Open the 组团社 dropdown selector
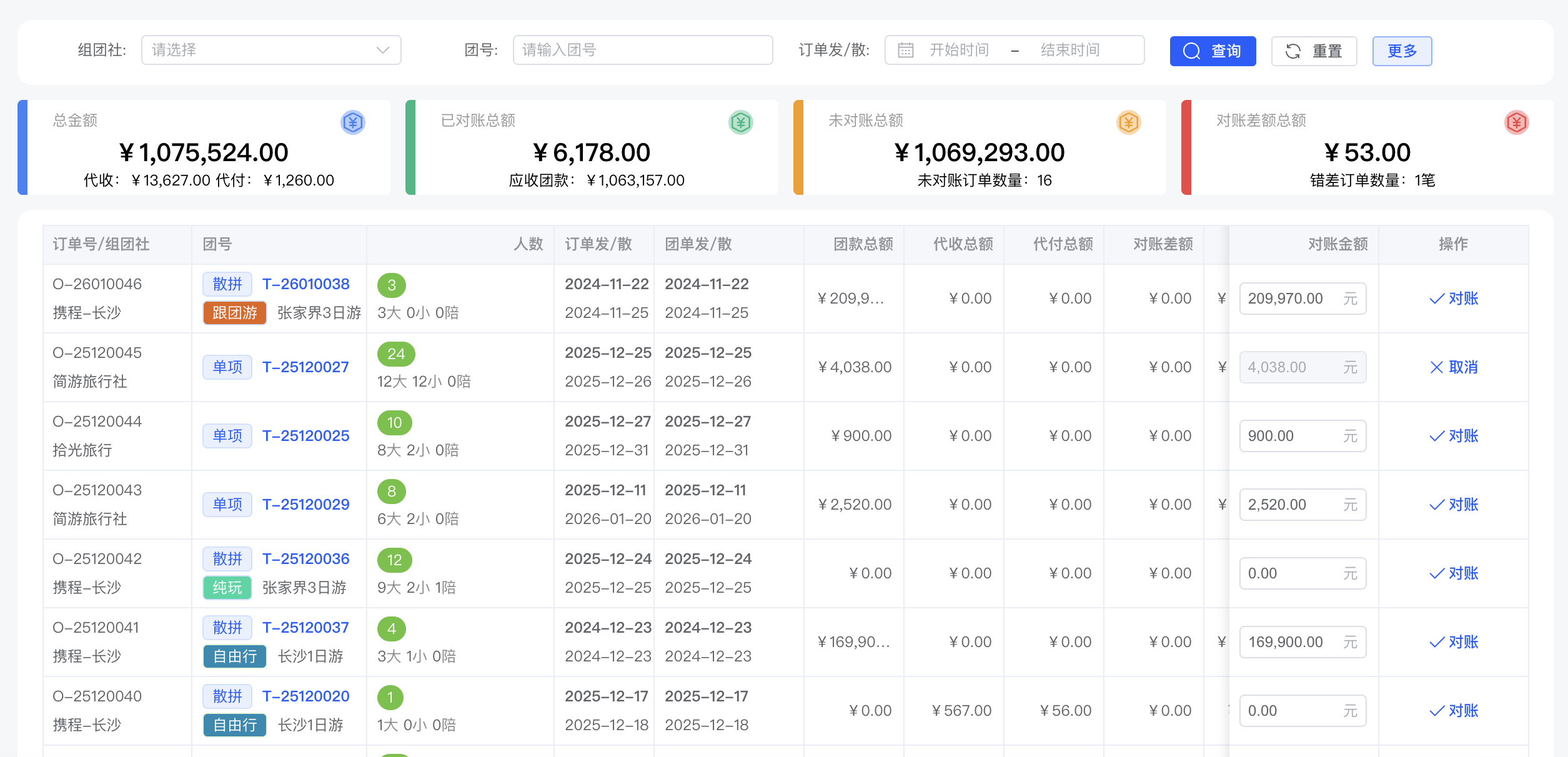This screenshot has height=757, width=1568. click(x=270, y=50)
